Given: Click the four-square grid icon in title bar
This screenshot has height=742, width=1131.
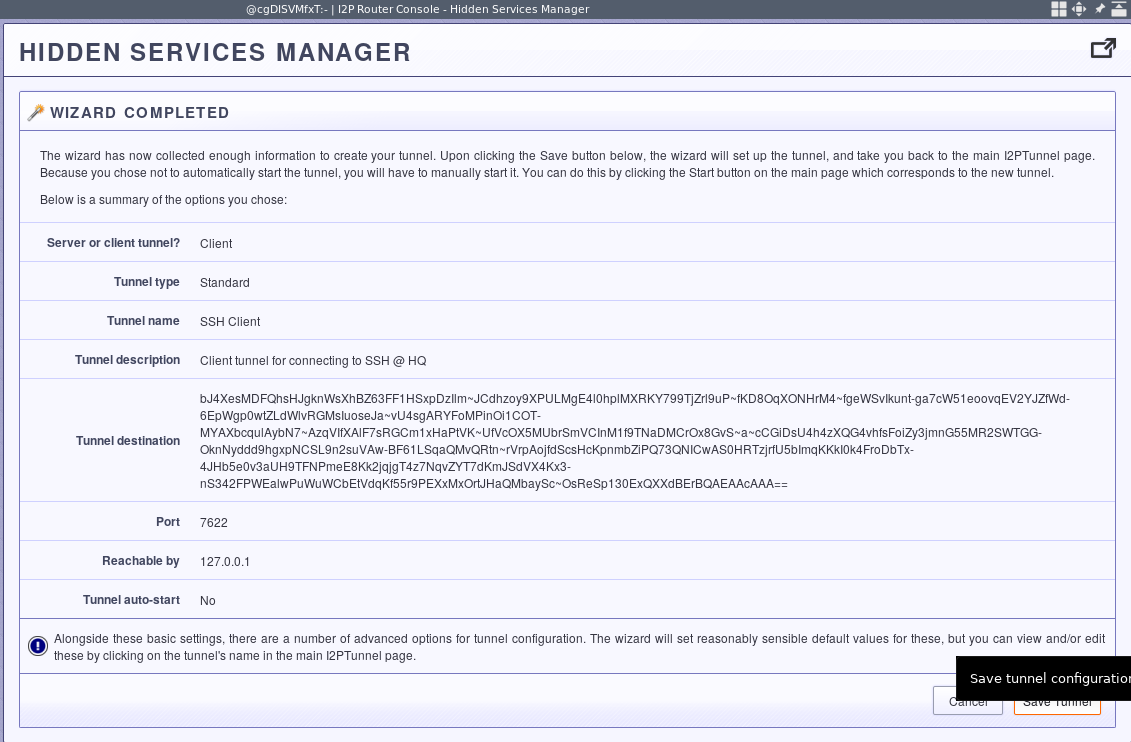Looking at the screenshot, I should click(1058, 9).
